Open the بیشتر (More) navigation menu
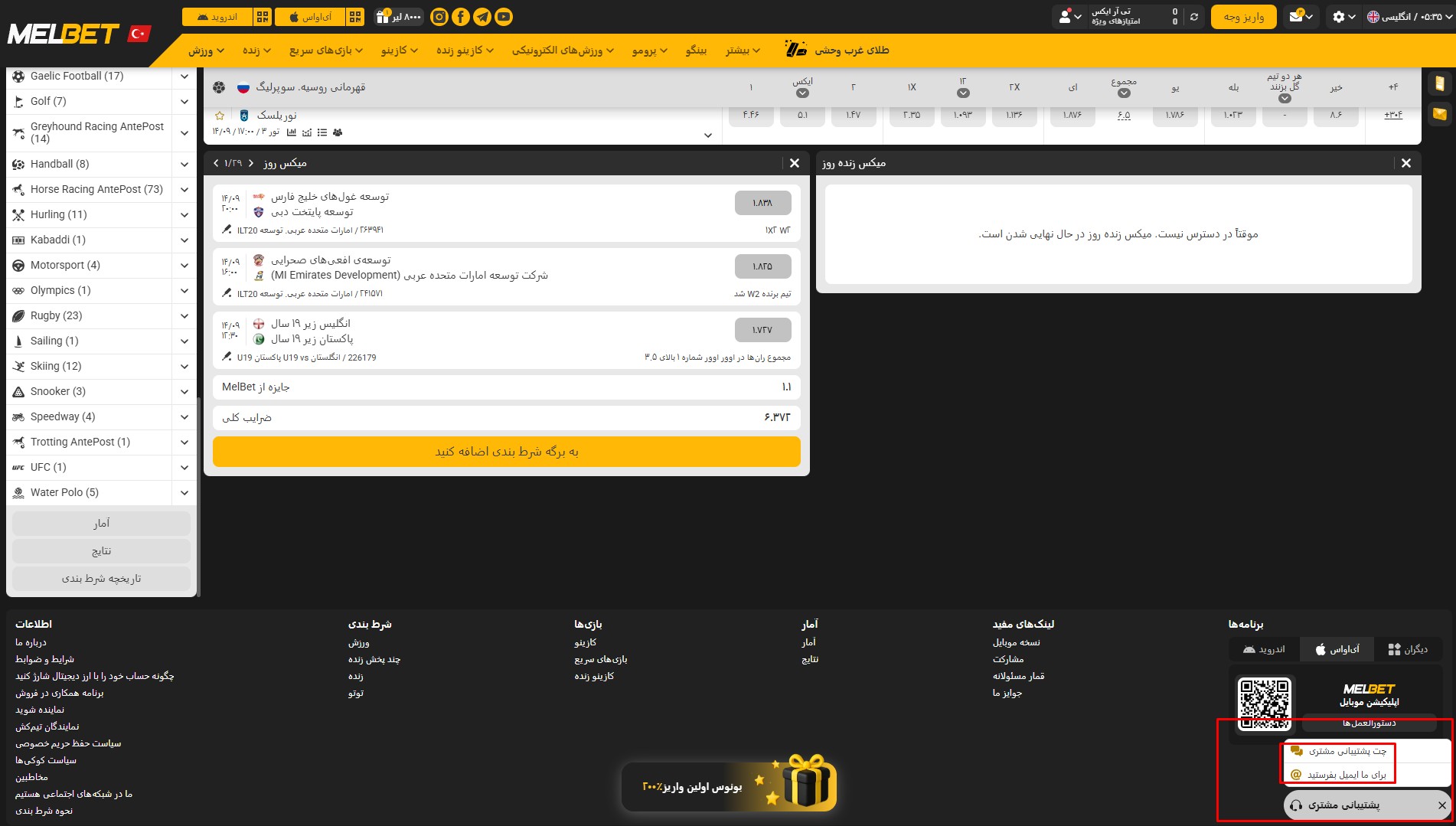The width and height of the screenshot is (1456, 826). click(x=743, y=51)
